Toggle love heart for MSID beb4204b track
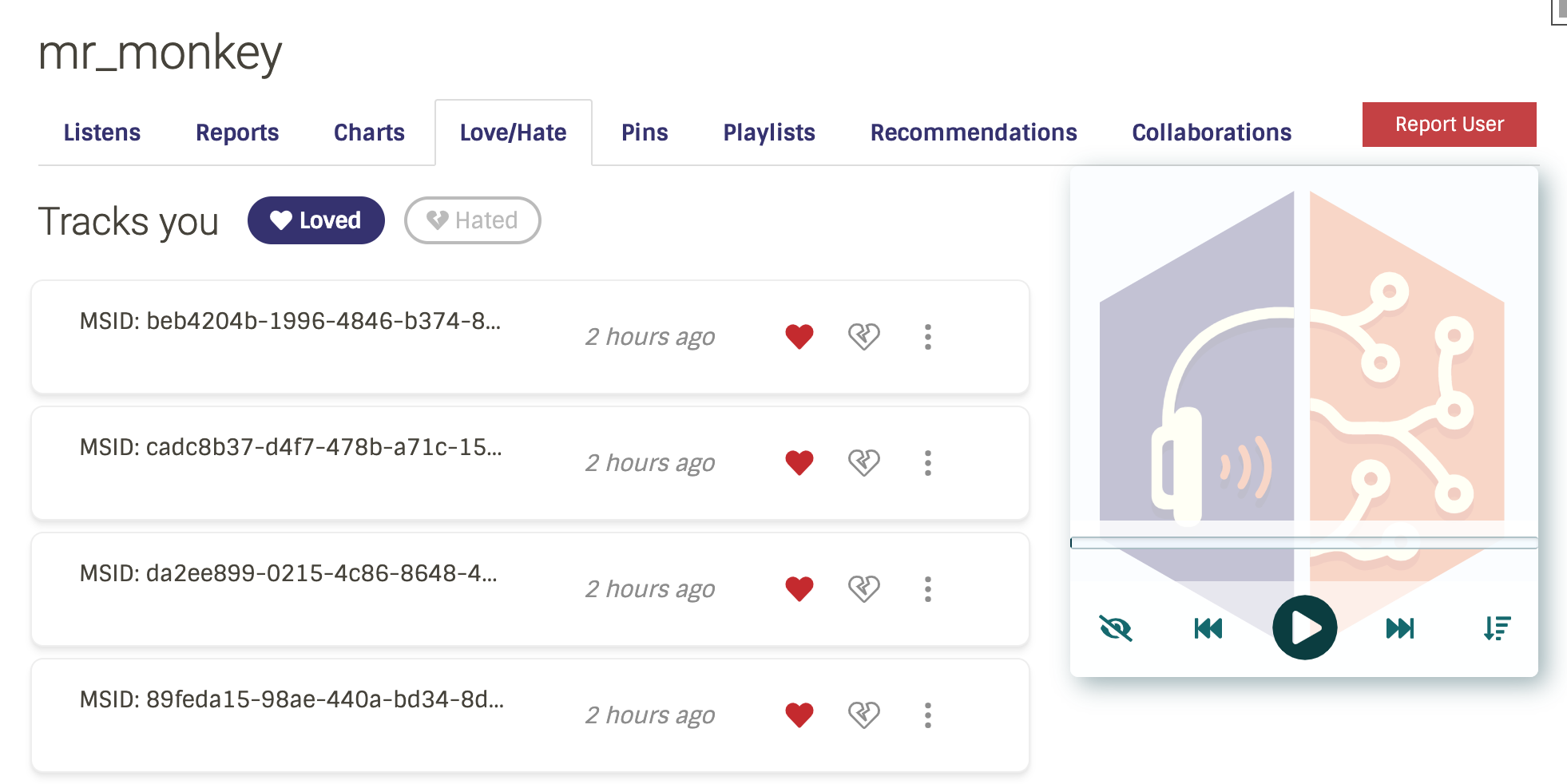1567x784 pixels. tap(799, 337)
